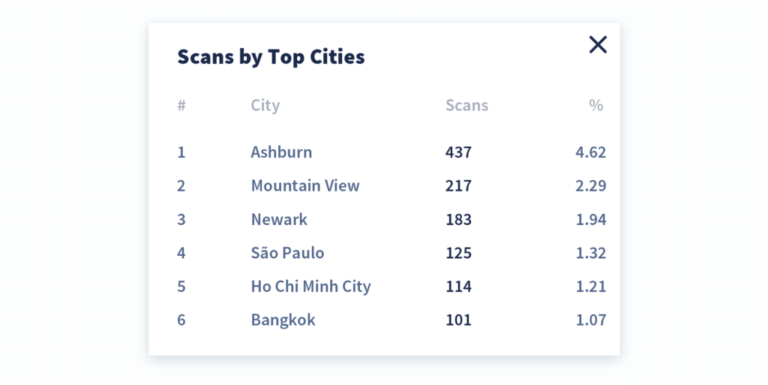Click the 183 scans count
The width and height of the screenshot is (768, 385).
458,219
